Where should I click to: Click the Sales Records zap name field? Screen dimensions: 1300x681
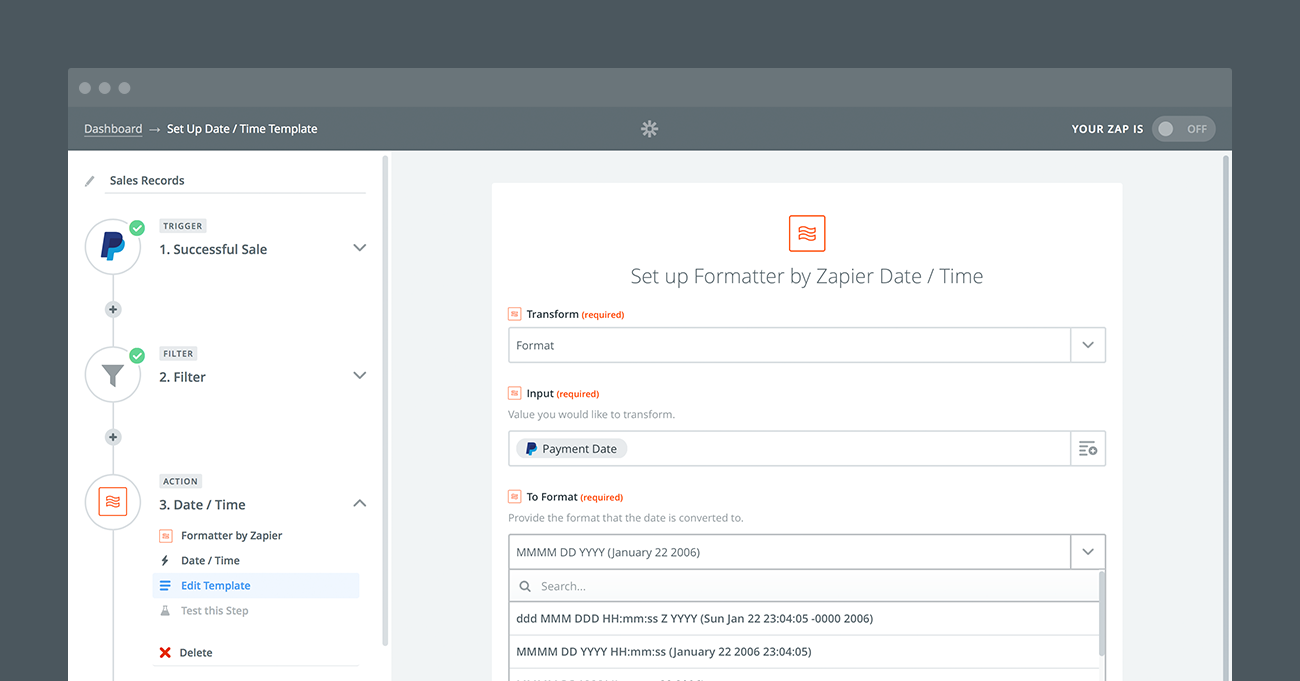coord(236,181)
